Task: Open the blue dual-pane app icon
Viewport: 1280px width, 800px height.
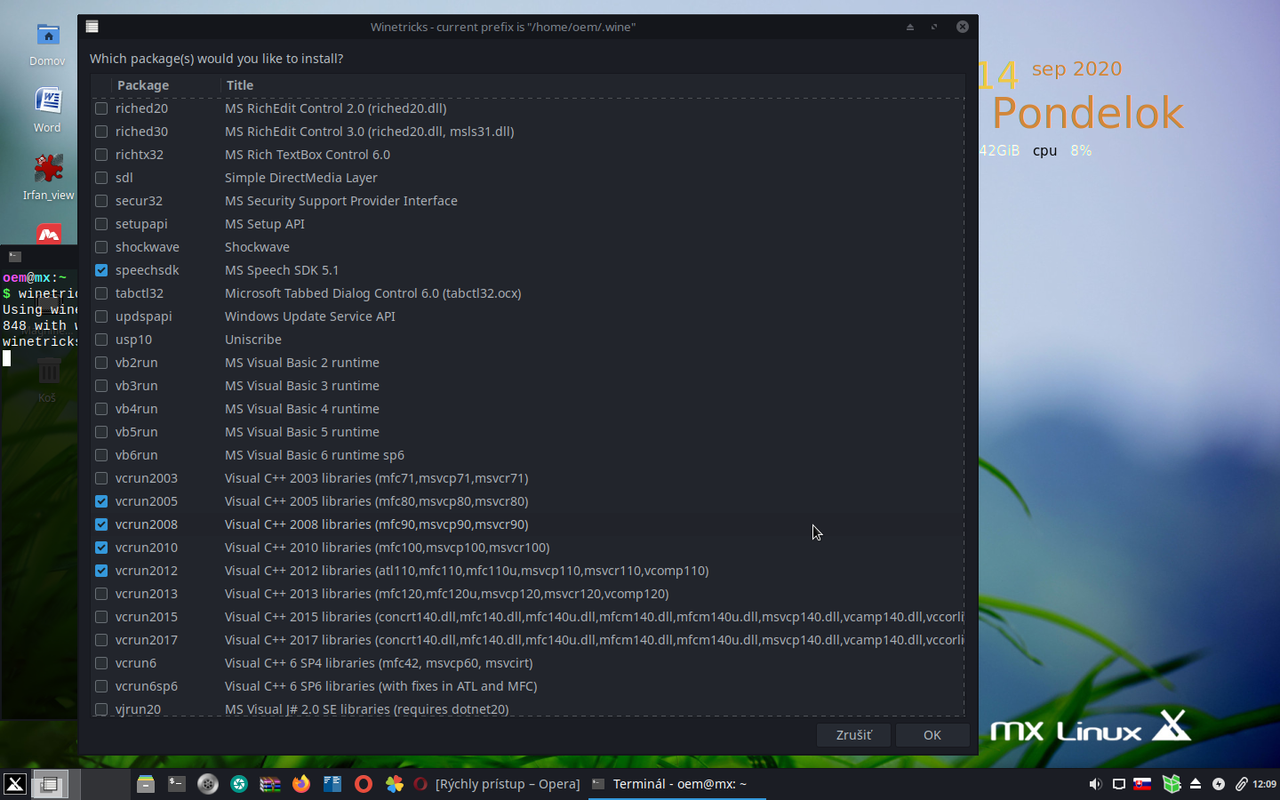Action: [x=332, y=784]
